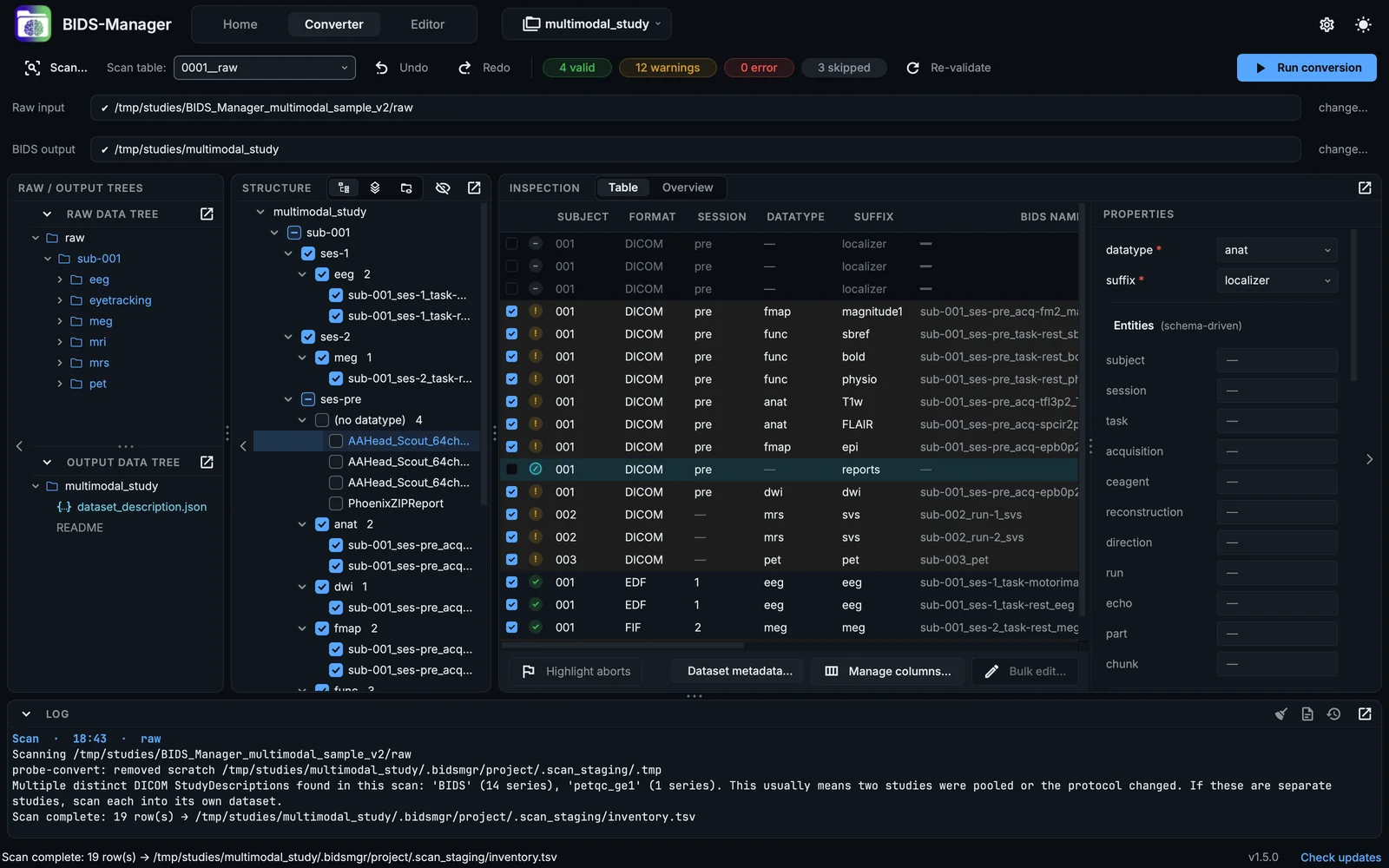This screenshot has width=1389, height=868.
Task: Click the Check updates link
Action: point(1340,858)
